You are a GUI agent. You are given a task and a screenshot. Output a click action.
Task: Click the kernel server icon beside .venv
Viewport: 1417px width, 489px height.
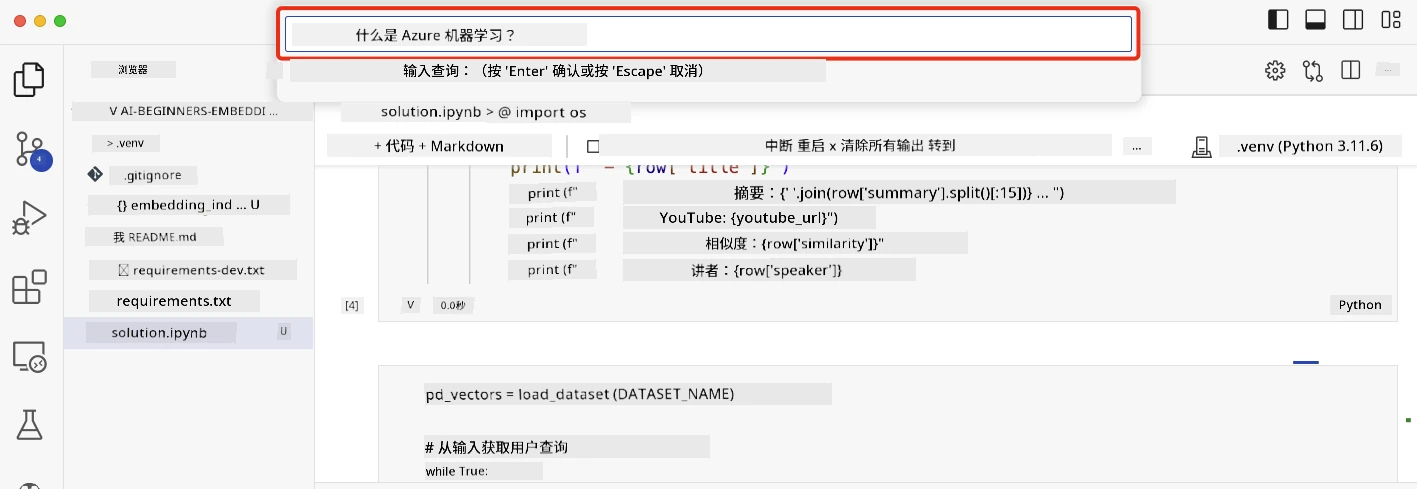(1202, 147)
